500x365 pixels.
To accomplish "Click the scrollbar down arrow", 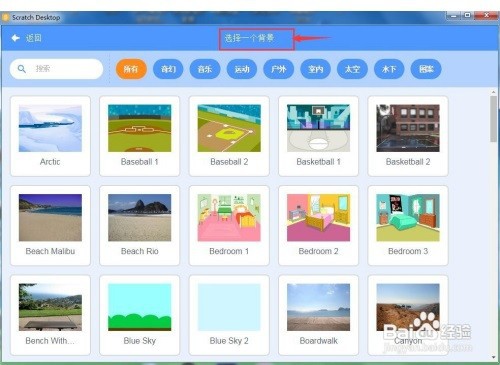I will click(x=493, y=357).
